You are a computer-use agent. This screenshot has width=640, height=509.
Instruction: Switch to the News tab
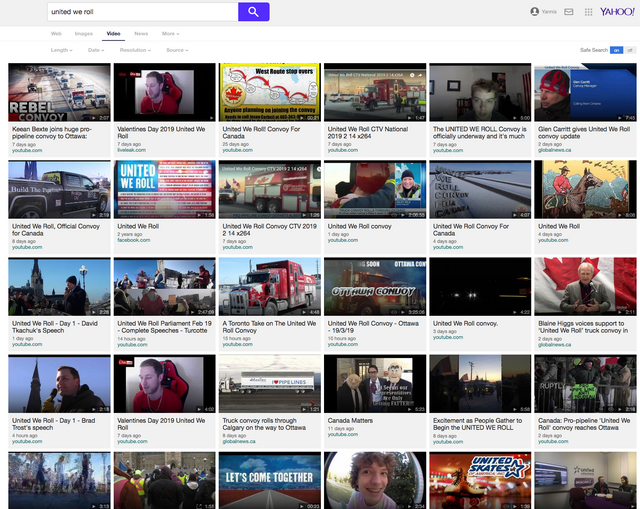click(141, 34)
